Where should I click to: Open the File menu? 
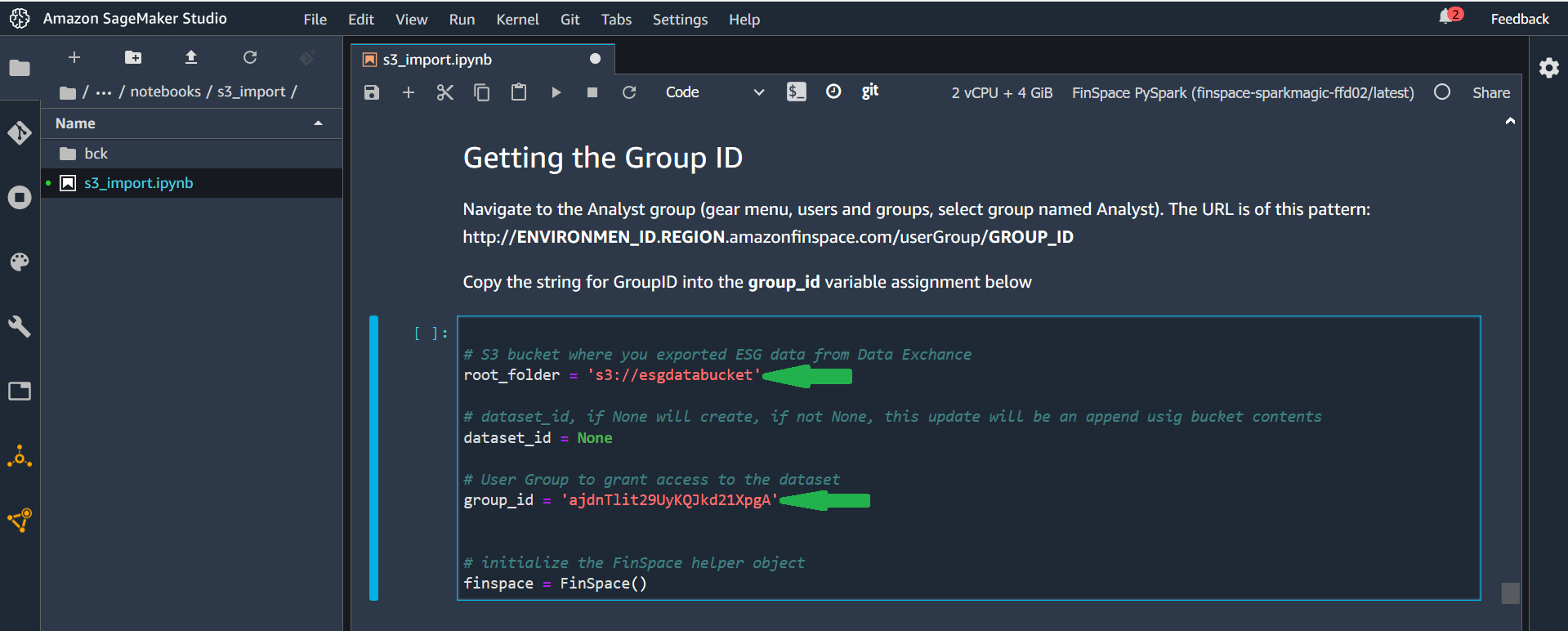[x=315, y=19]
